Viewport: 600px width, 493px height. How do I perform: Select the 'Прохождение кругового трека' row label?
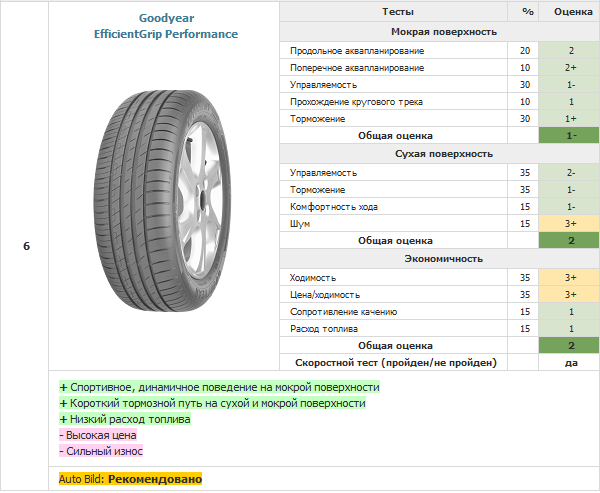tap(356, 102)
